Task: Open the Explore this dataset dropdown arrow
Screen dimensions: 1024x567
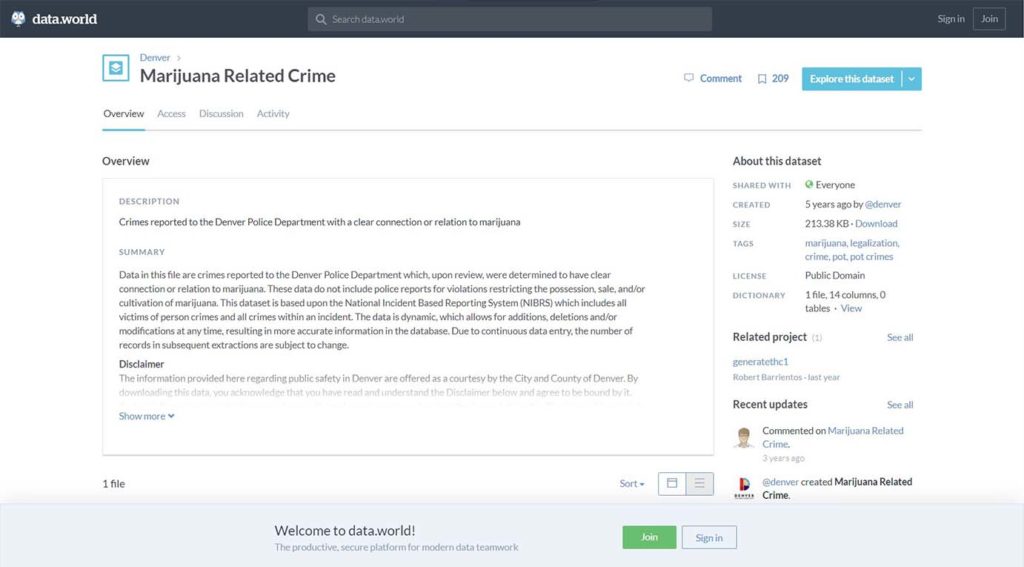Action: [x=912, y=79]
